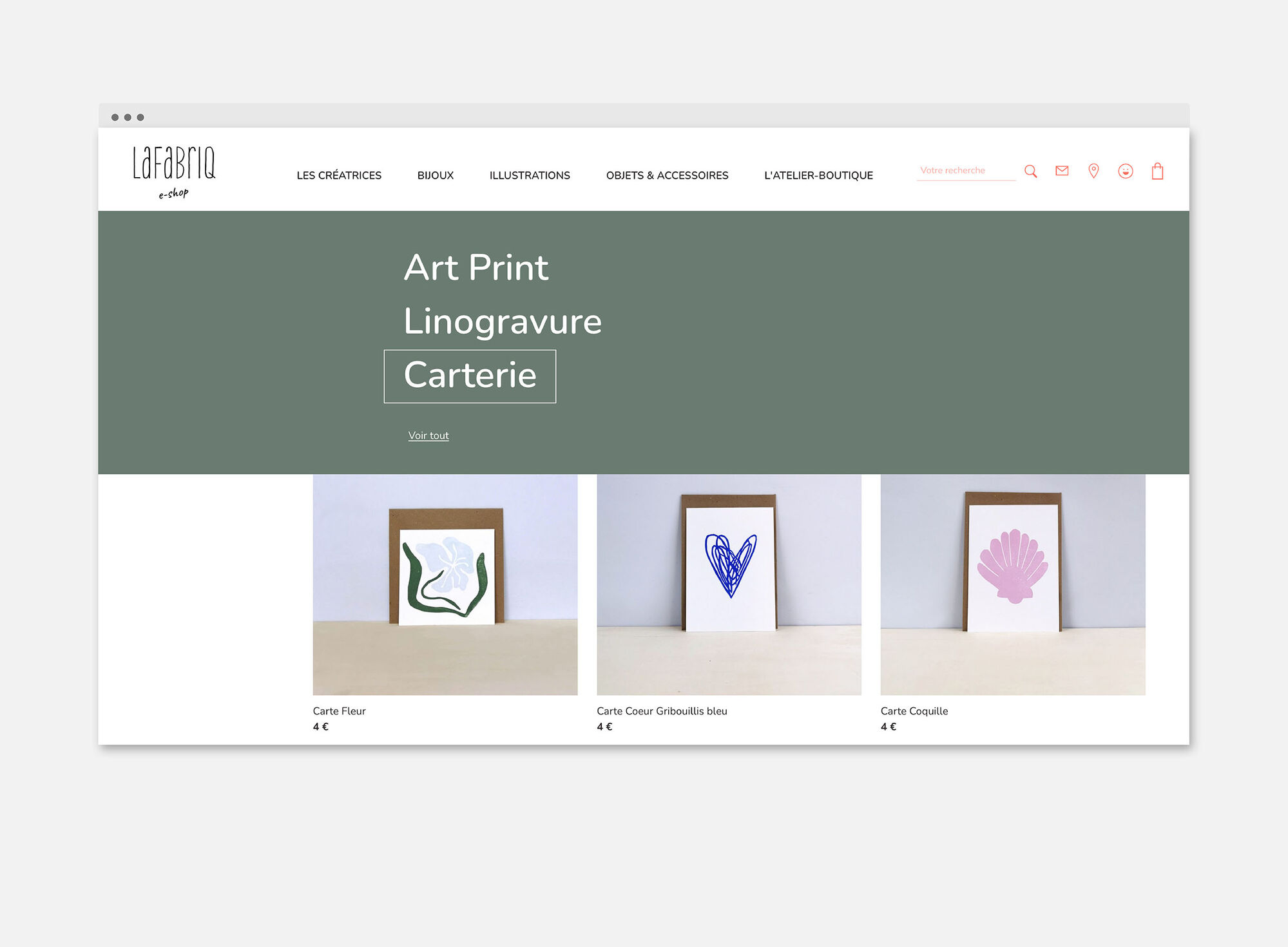Click the Carterie banner button

pyautogui.click(x=470, y=376)
